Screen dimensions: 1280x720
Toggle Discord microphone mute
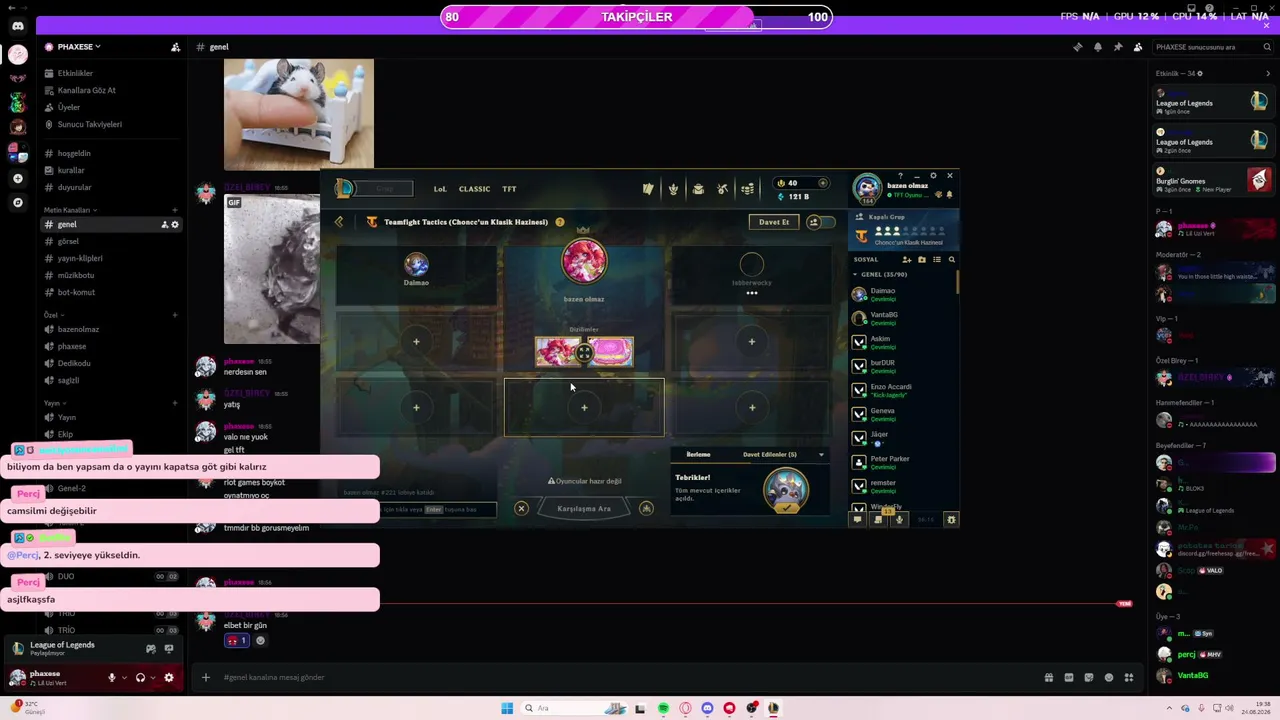(112, 677)
